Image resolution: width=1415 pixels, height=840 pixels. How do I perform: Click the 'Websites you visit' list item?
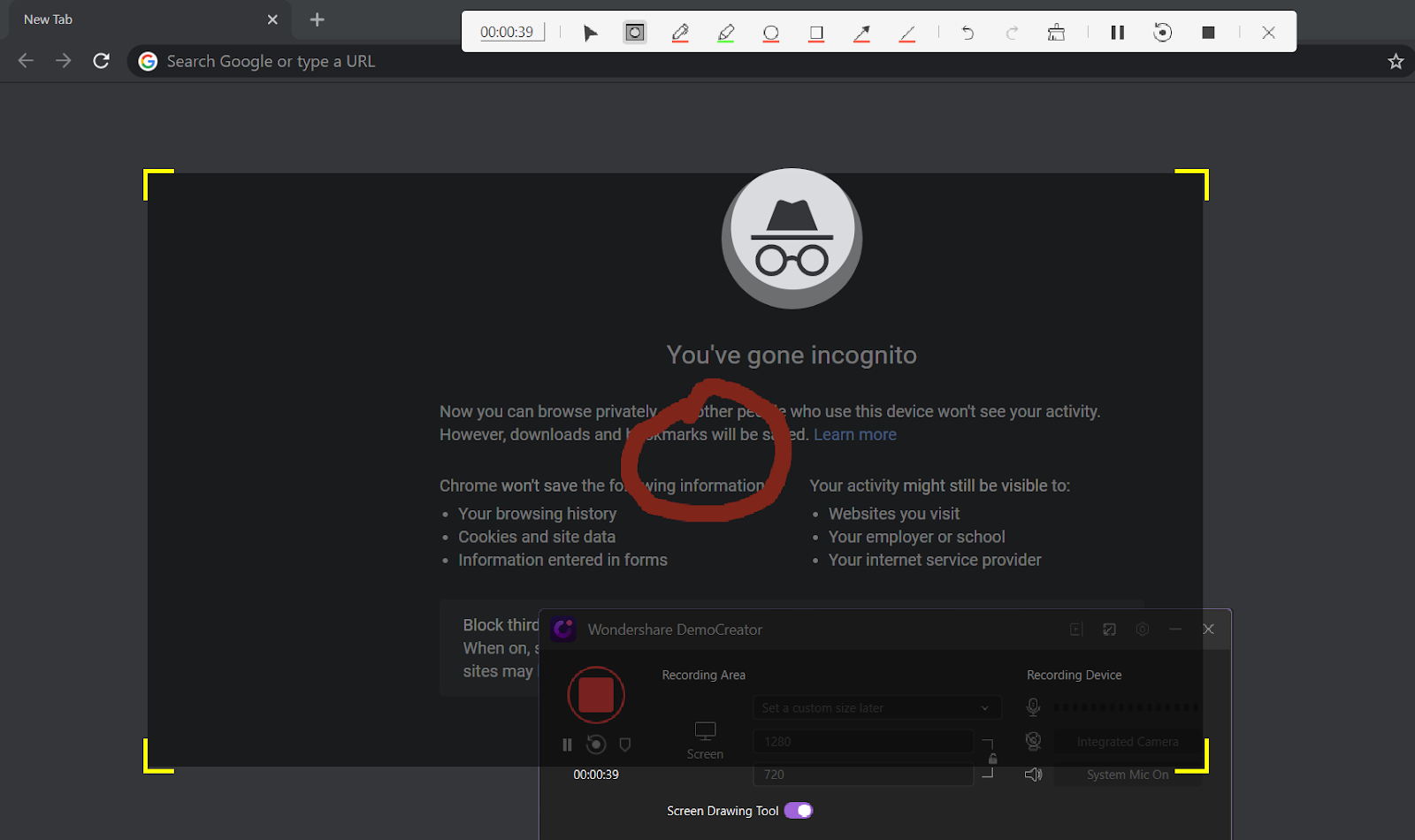point(894,514)
